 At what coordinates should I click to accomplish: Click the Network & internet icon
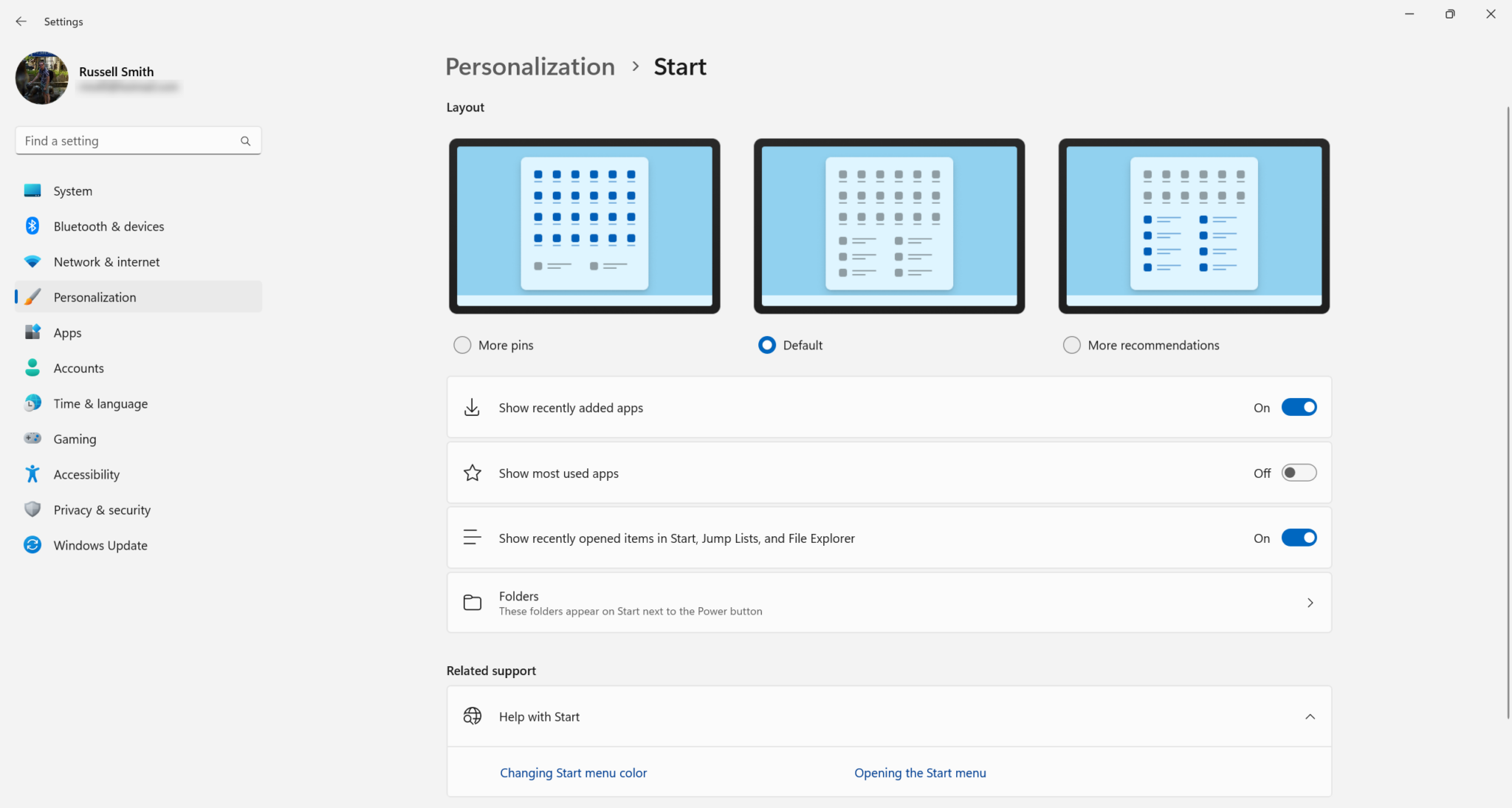point(32,261)
